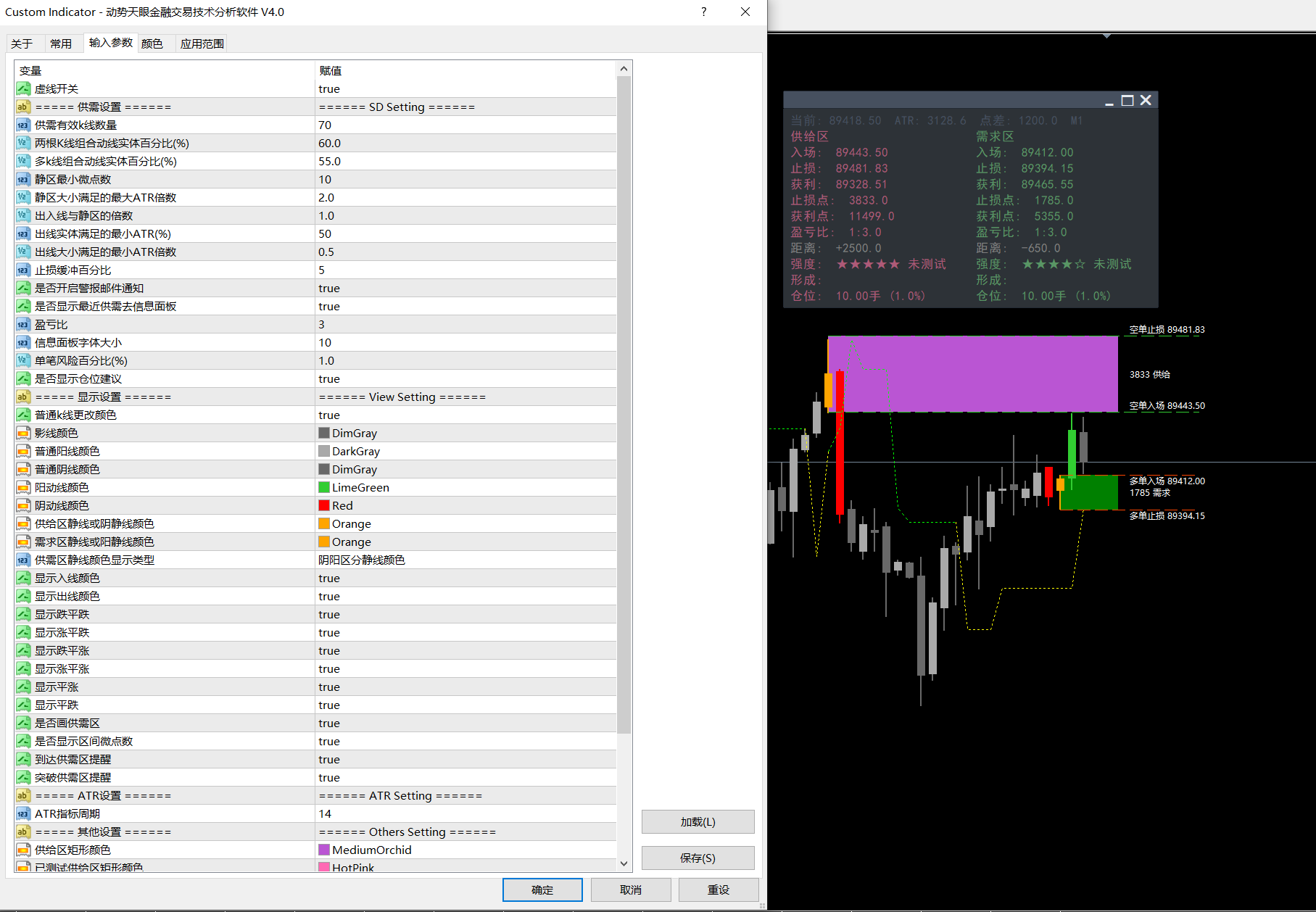
Task: Reset parameters with the 重设 button
Action: click(x=719, y=890)
